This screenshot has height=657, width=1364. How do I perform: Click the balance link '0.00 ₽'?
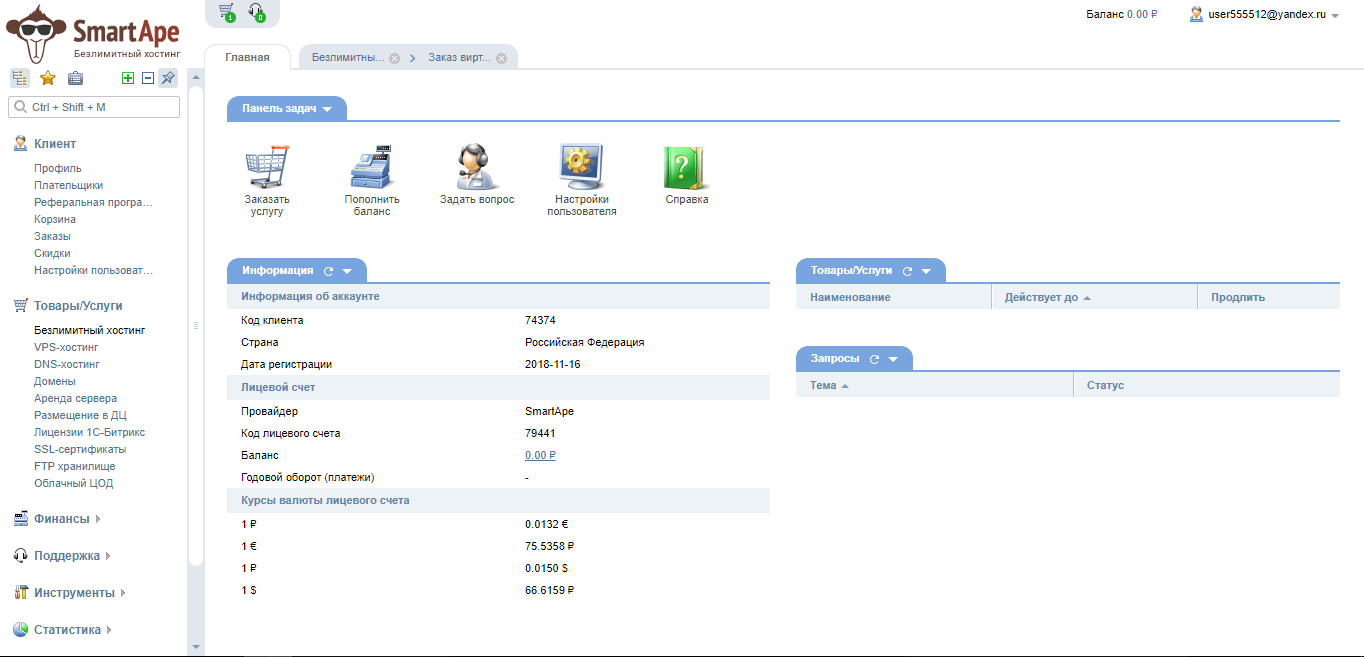[x=540, y=455]
